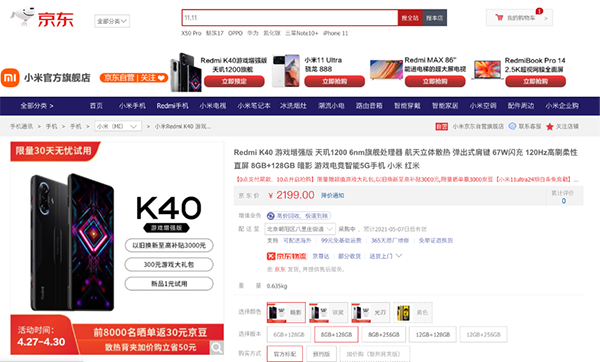
Task: Open the 小米手机 nav item
Action: 132,106
